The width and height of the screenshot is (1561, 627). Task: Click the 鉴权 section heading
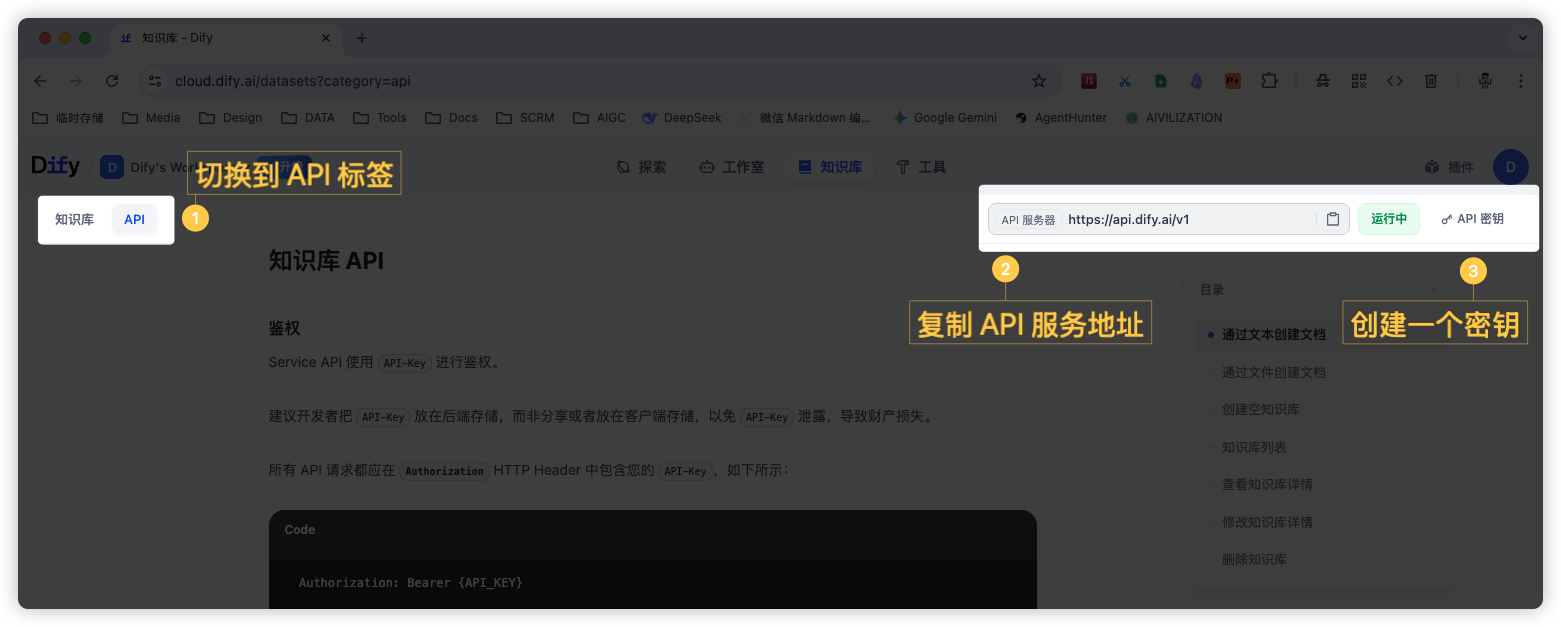click(x=285, y=328)
